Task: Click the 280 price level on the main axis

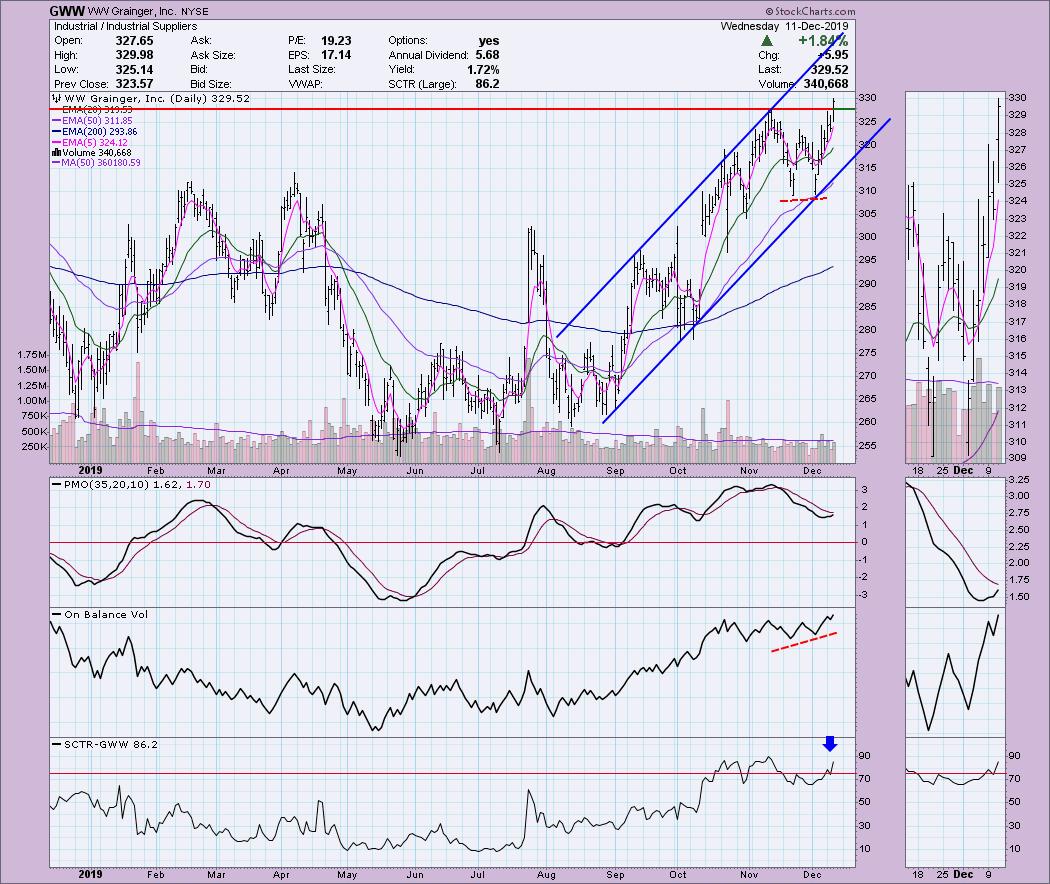Action: click(x=867, y=329)
